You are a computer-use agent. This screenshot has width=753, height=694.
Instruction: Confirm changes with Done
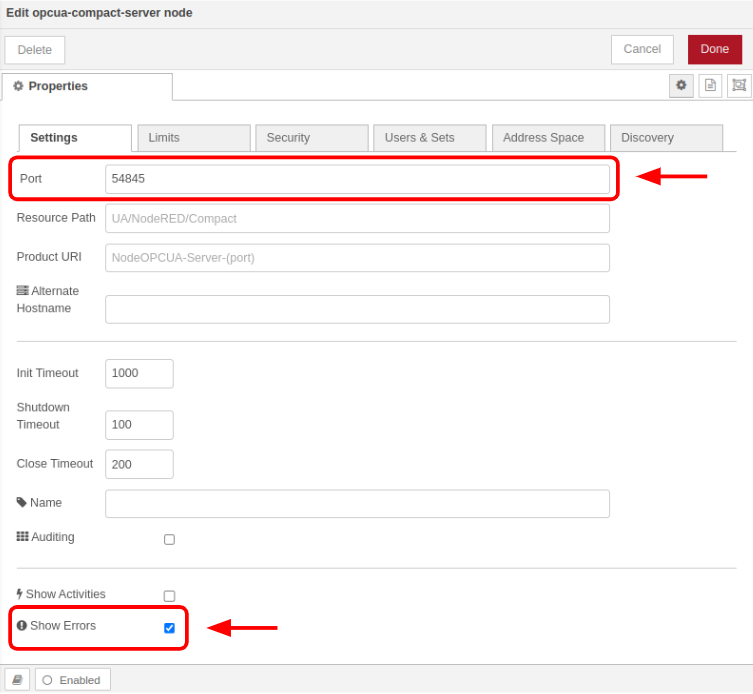pyautogui.click(x=715, y=49)
